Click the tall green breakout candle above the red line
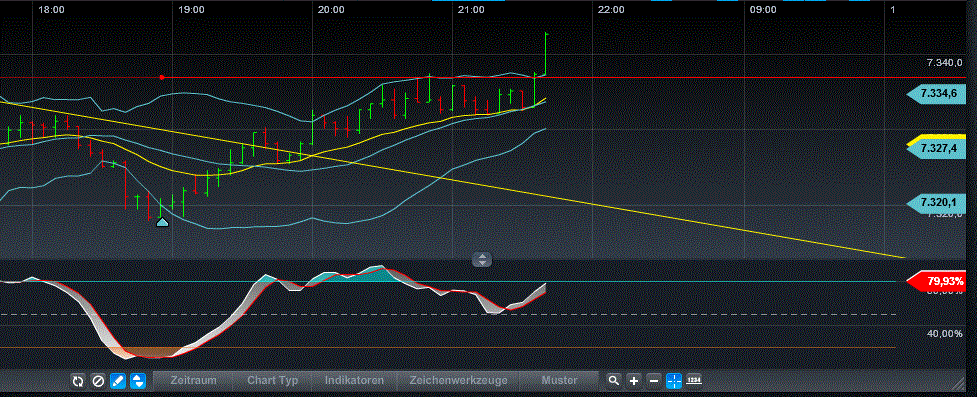The width and height of the screenshot is (977, 397). (x=546, y=54)
